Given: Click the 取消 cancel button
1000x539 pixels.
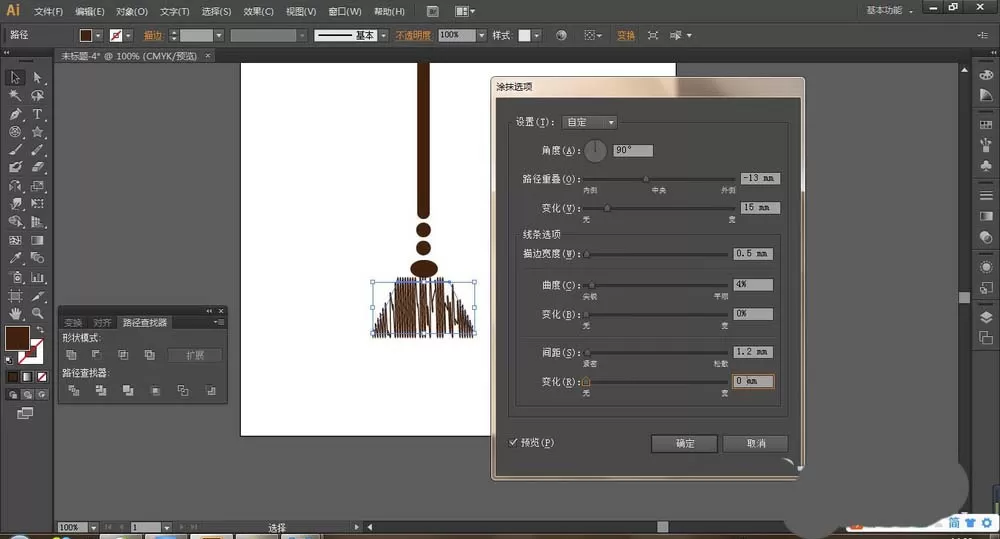Looking at the screenshot, I should point(756,443).
